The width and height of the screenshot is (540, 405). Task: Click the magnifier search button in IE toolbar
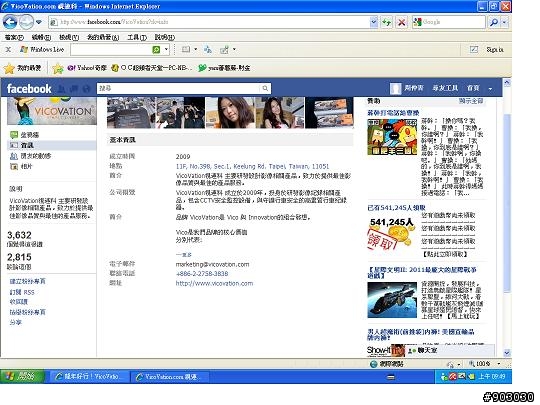click(x=494, y=22)
